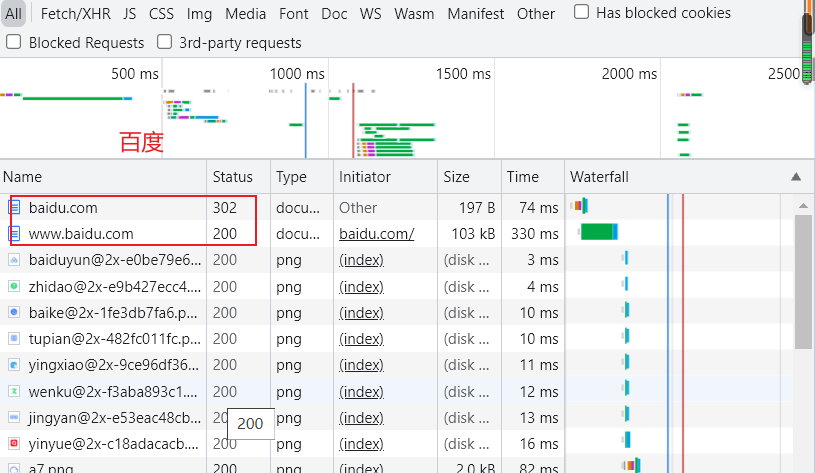Click image icon of tupian request
Screen dimensions: 815x473
(x=14, y=339)
